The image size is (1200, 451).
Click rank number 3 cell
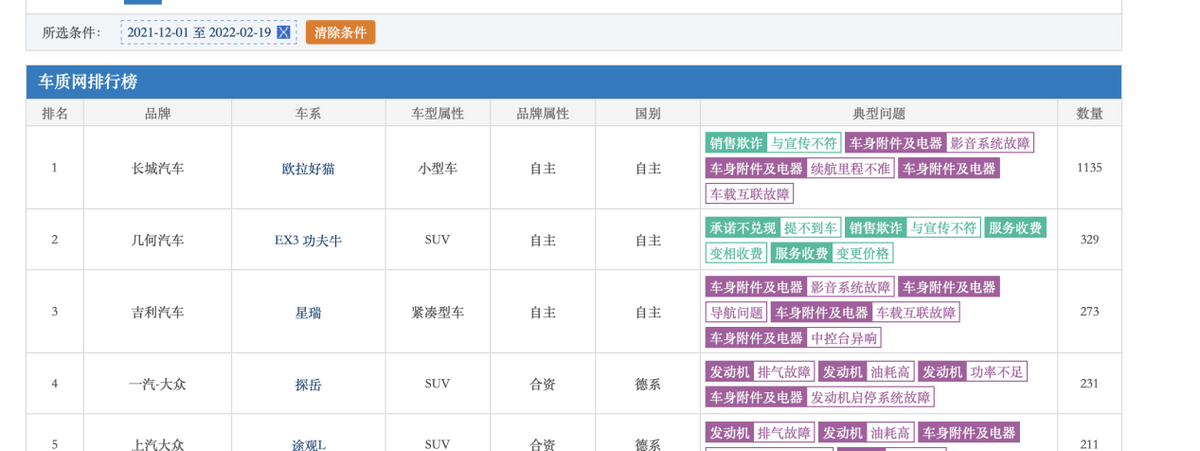click(55, 312)
